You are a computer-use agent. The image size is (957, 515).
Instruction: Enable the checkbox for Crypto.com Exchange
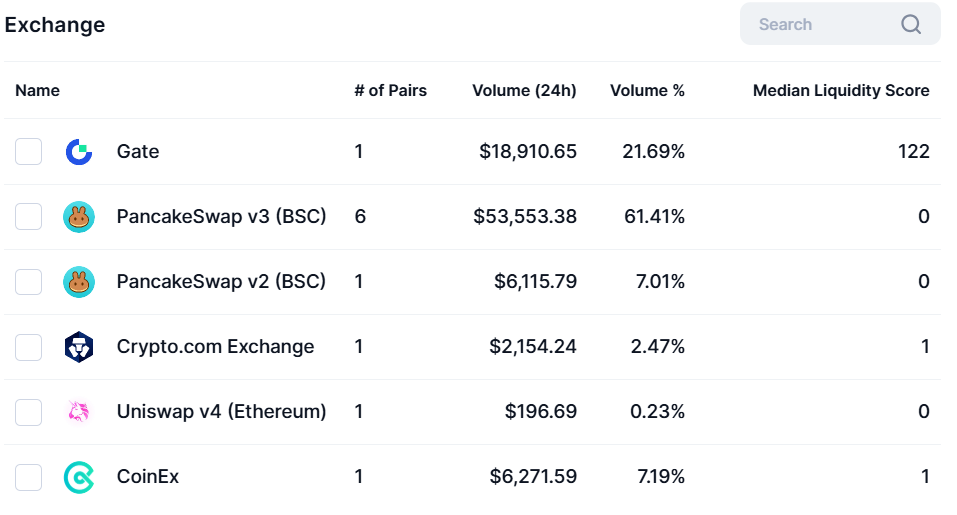click(29, 347)
